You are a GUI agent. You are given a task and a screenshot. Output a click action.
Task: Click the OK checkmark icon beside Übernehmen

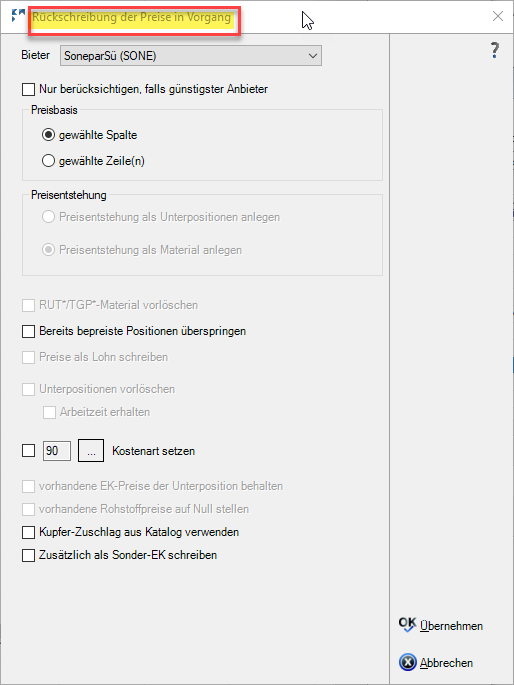coord(407,625)
